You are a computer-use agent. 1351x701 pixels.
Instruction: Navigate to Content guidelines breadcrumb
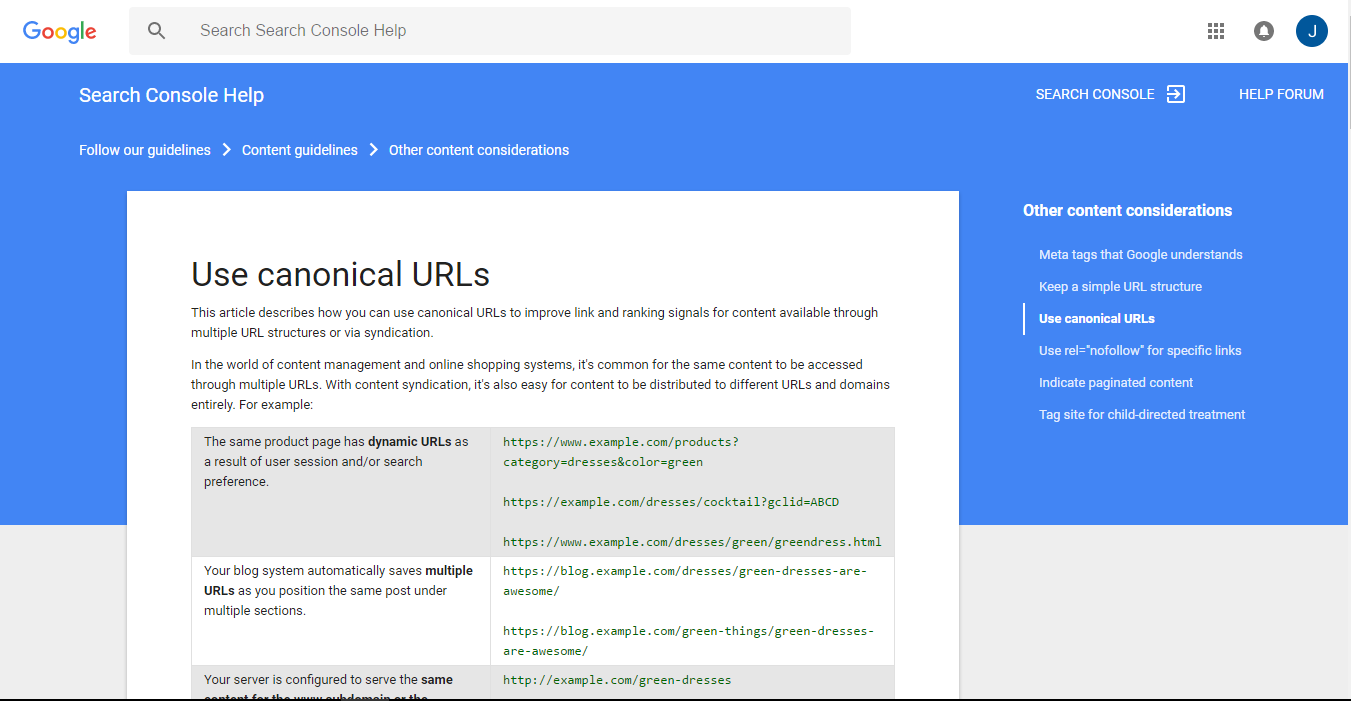[x=300, y=150]
